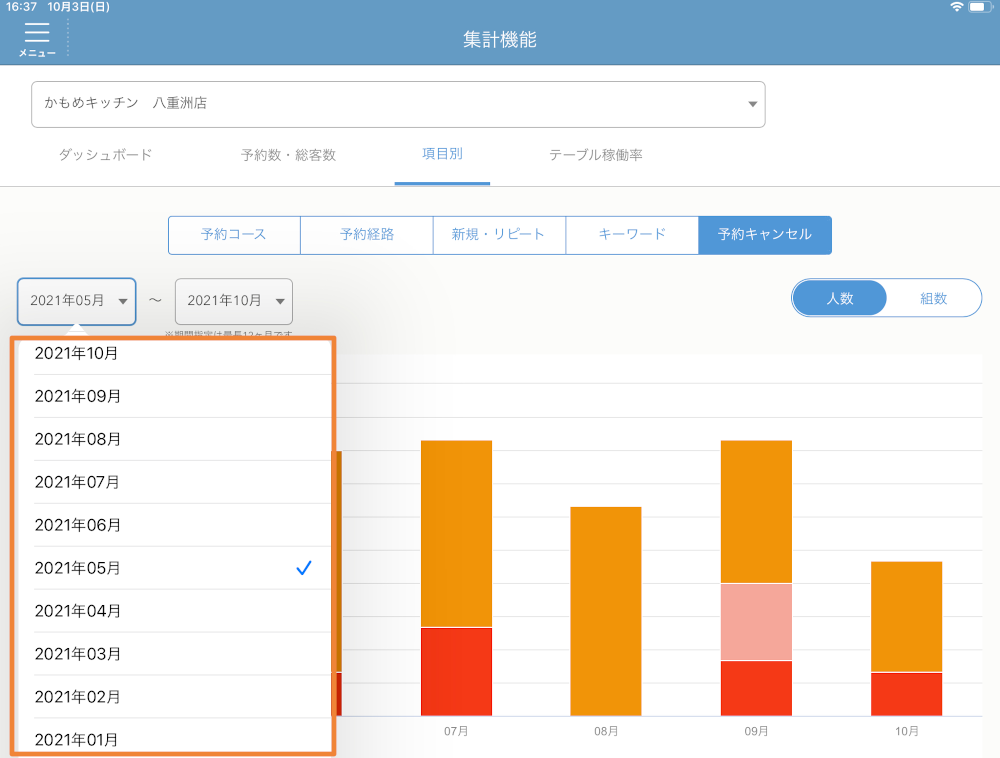This screenshot has width=1000, height=758.
Task: Select the 予約キャンセル segment
Action: coord(765,235)
